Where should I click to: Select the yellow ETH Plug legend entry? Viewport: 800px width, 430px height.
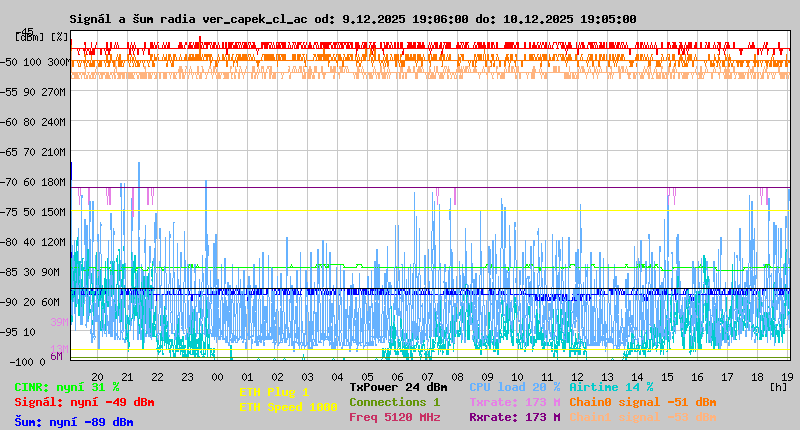tap(274, 392)
